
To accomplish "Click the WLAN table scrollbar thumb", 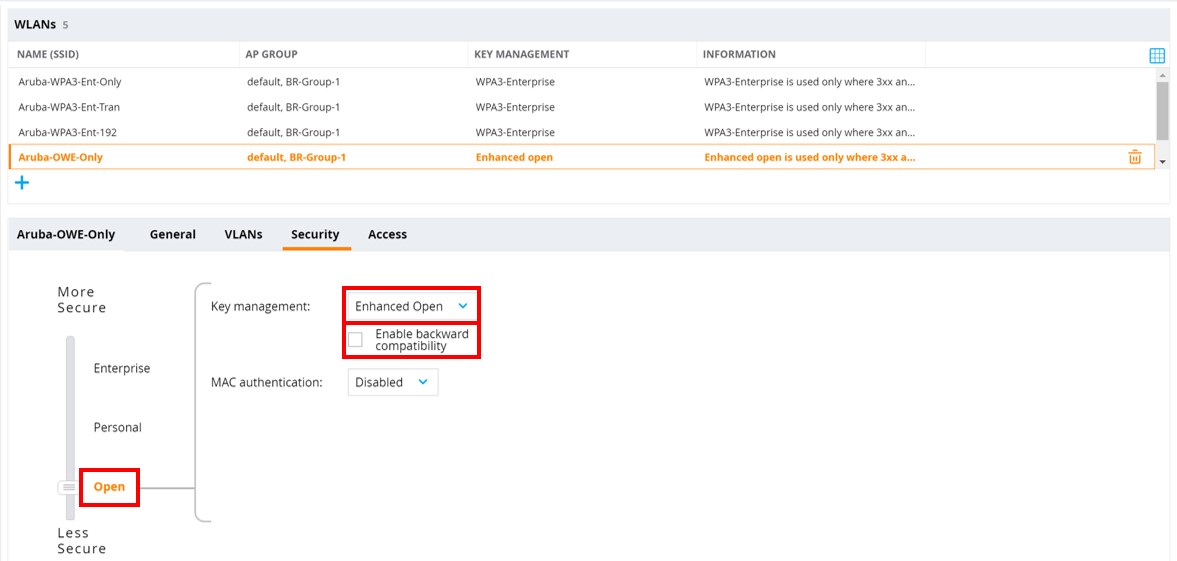I will tap(1163, 110).
